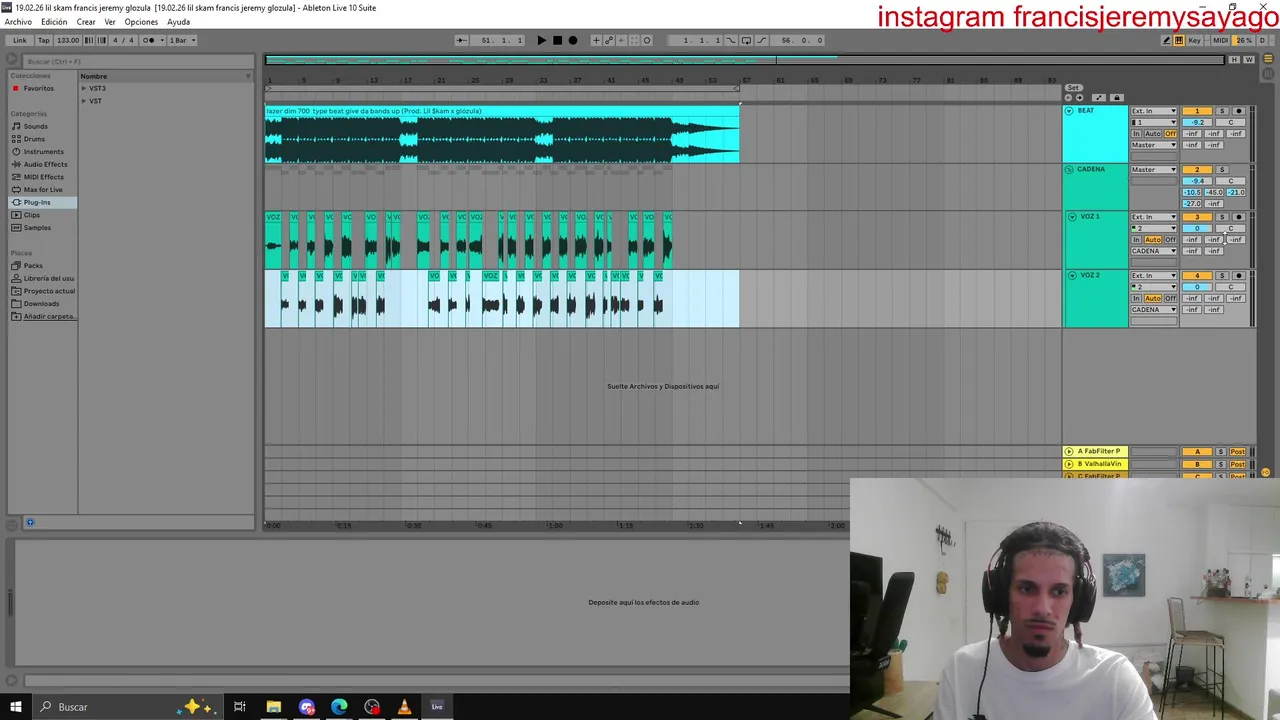The height and width of the screenshot is (720, 1280).
Task: Toggle Automation Mode icon near Set
Action: coord(1099,98)
